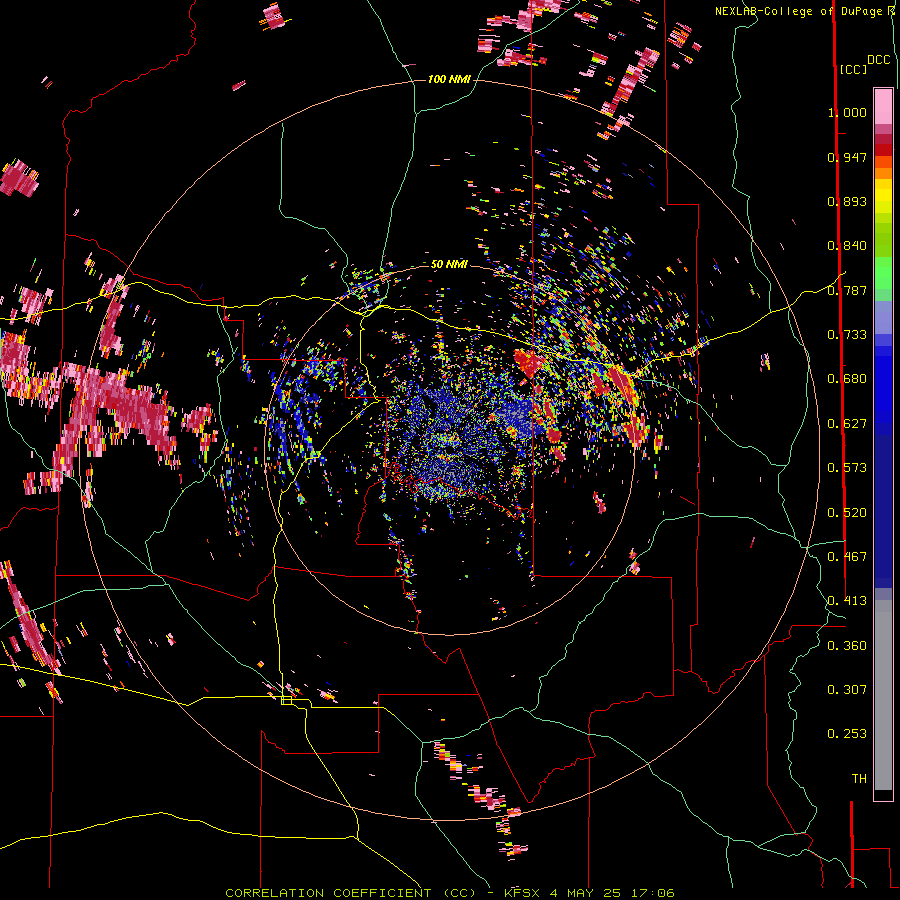
Task: Click the 0.733 legend value
Action: pos(847,335)
